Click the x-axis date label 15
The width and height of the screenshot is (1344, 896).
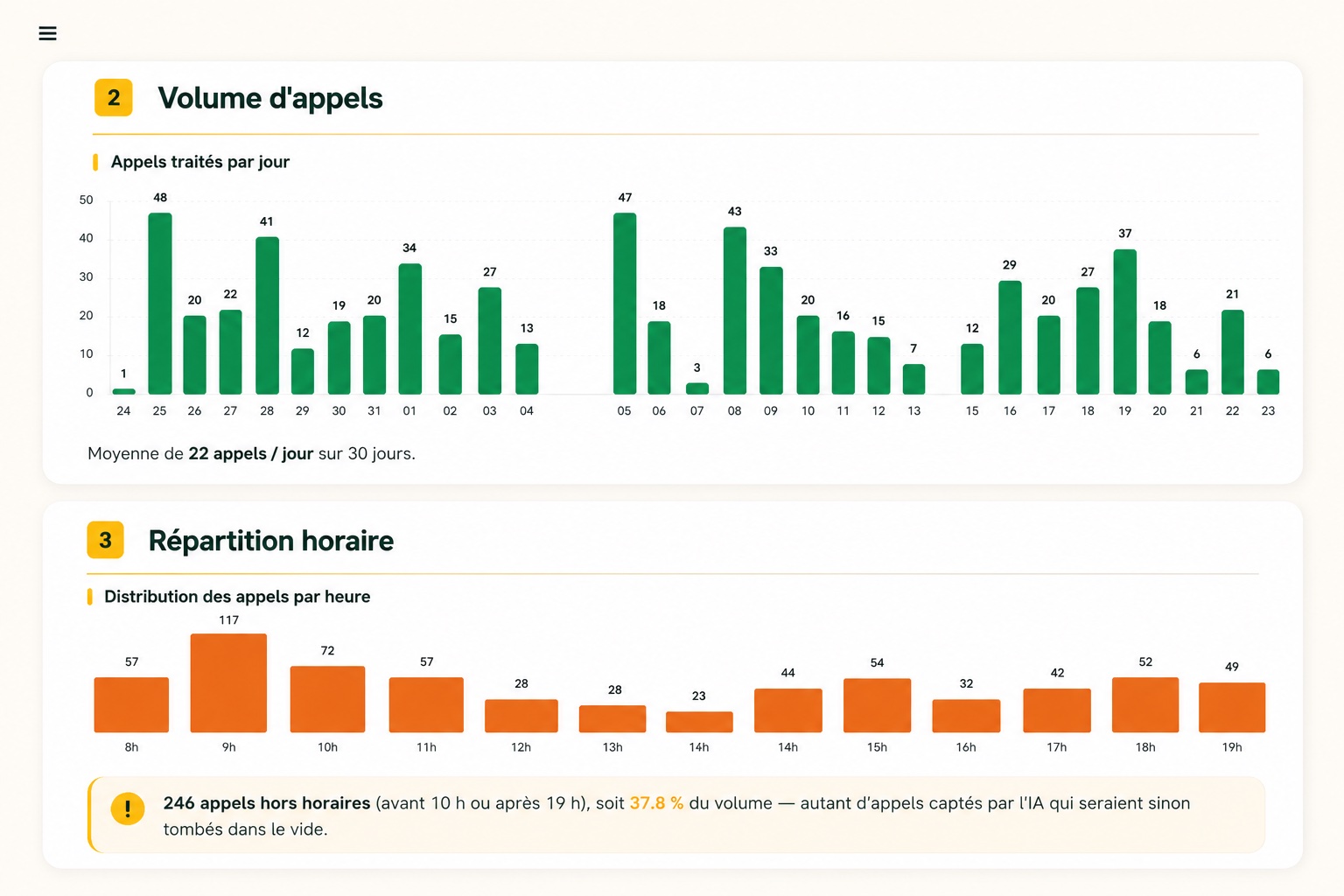coord(972,411)
